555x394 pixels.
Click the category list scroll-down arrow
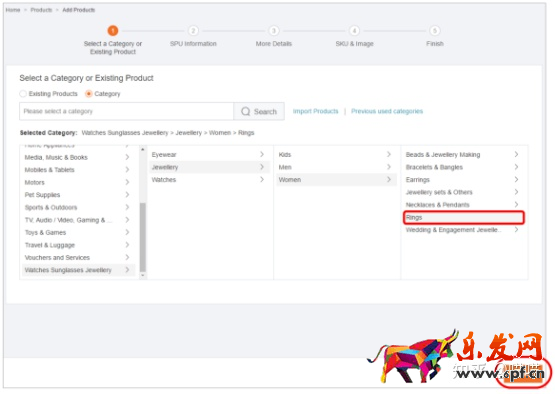(143, 275)
